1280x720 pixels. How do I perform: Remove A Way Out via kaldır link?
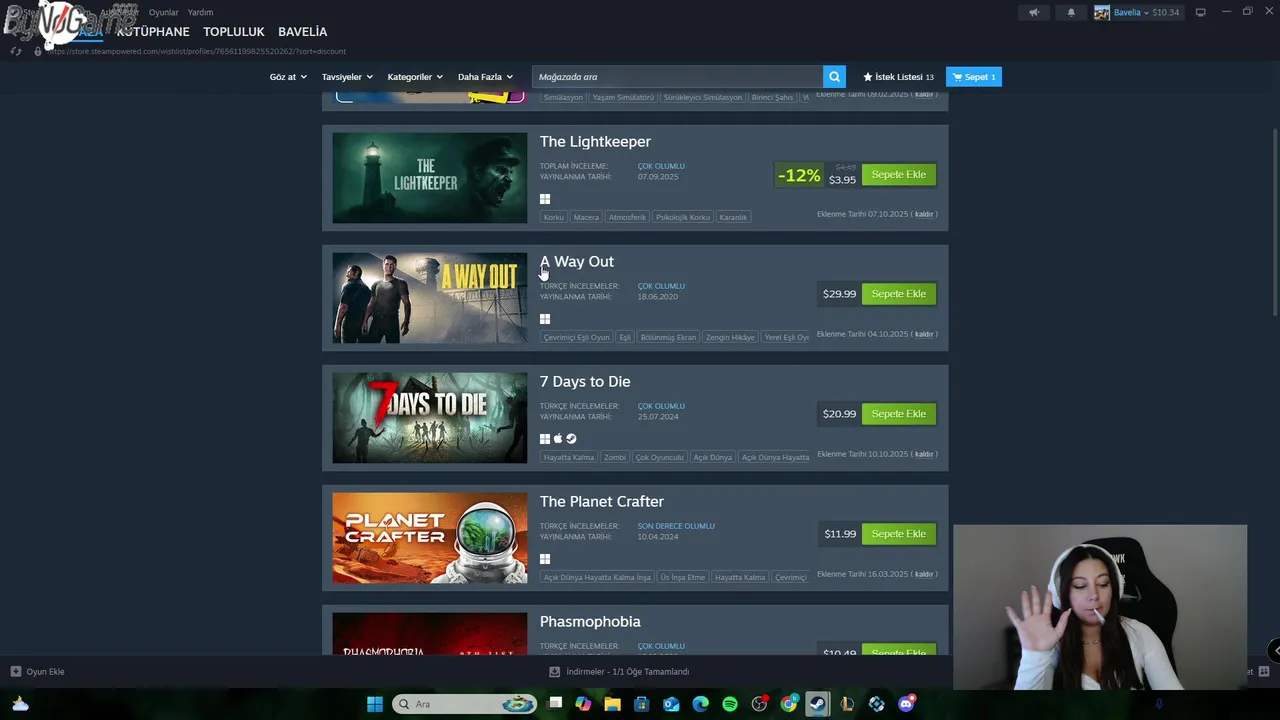point(924,334)
